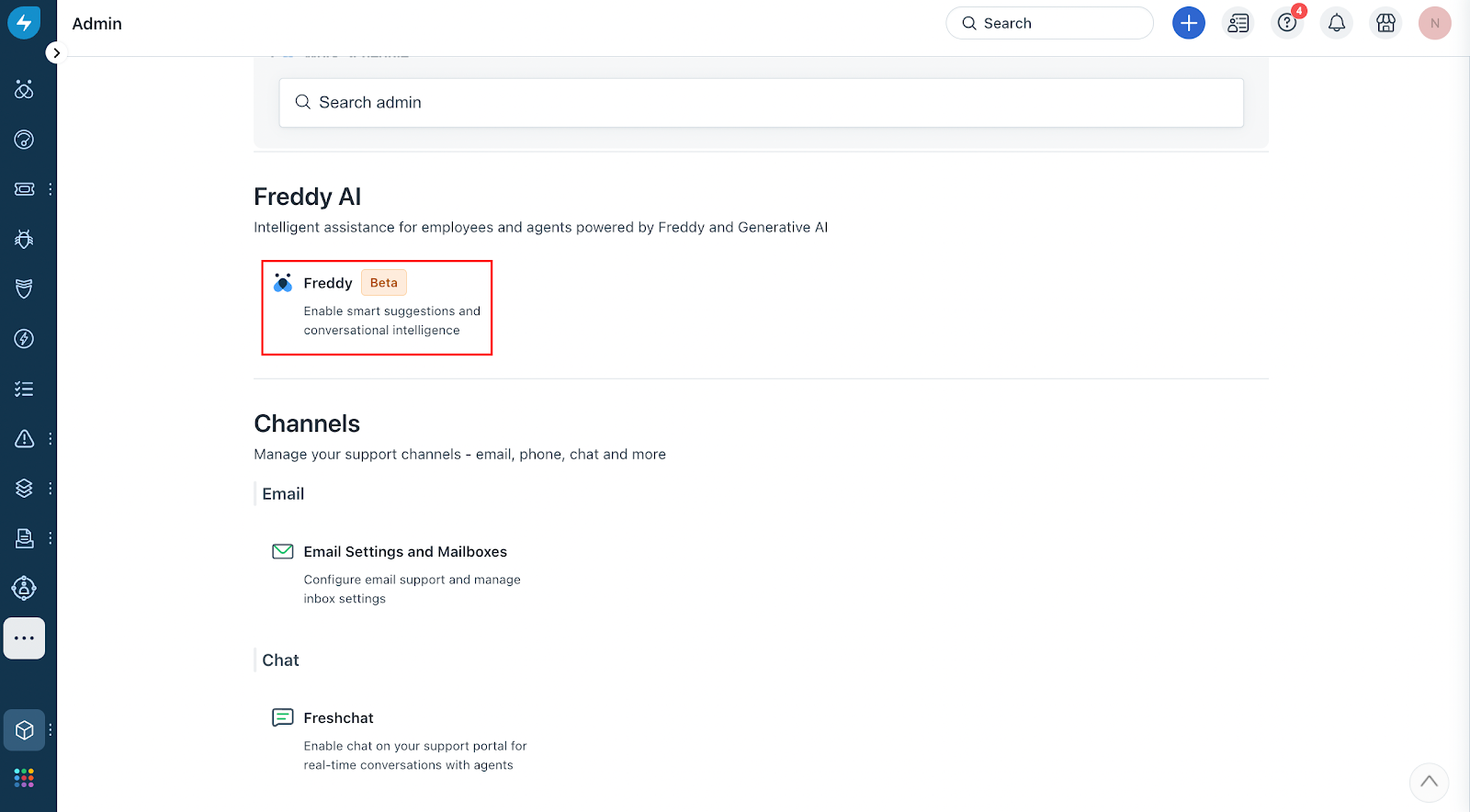Expand the sidebar with the arrow toggle
Image resolution: width=1470 pixels, height=812 pixels.
(56, 53)
